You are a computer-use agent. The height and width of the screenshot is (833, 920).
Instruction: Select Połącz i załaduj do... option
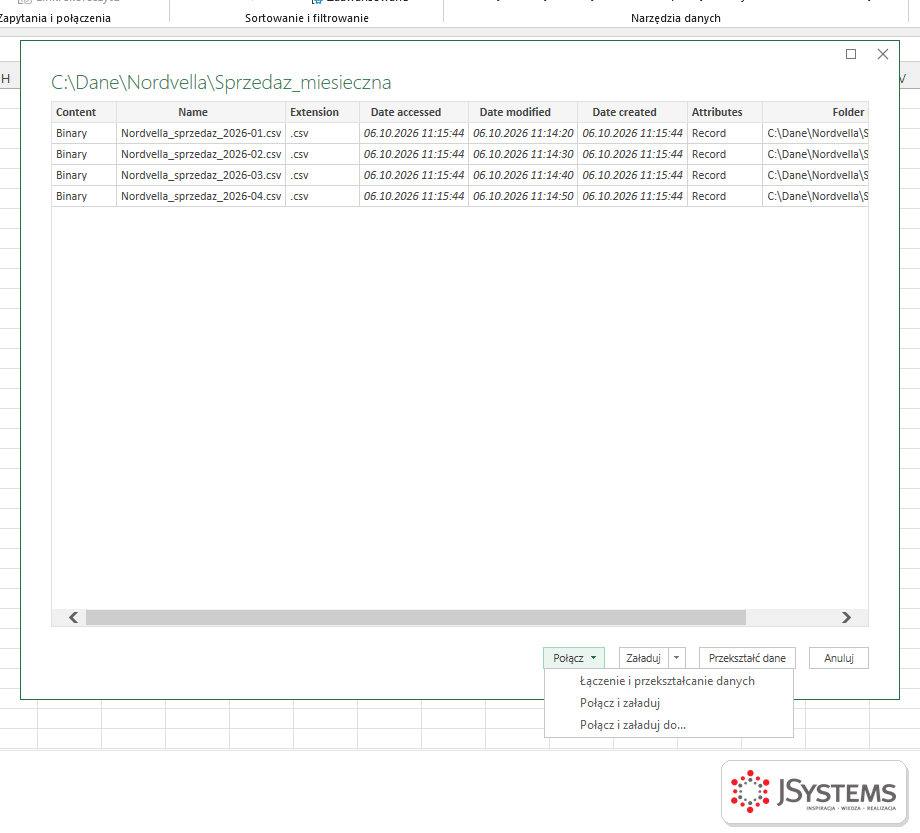coord(632,725)
